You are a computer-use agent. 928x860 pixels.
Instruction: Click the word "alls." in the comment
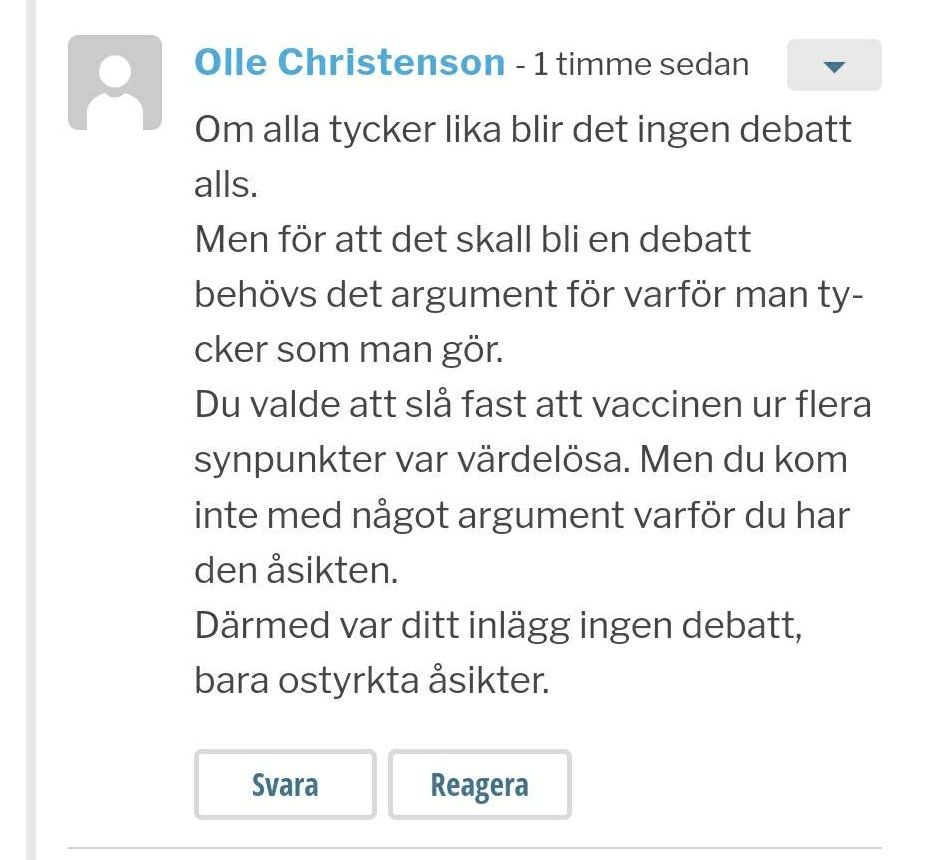coord(226,185)
